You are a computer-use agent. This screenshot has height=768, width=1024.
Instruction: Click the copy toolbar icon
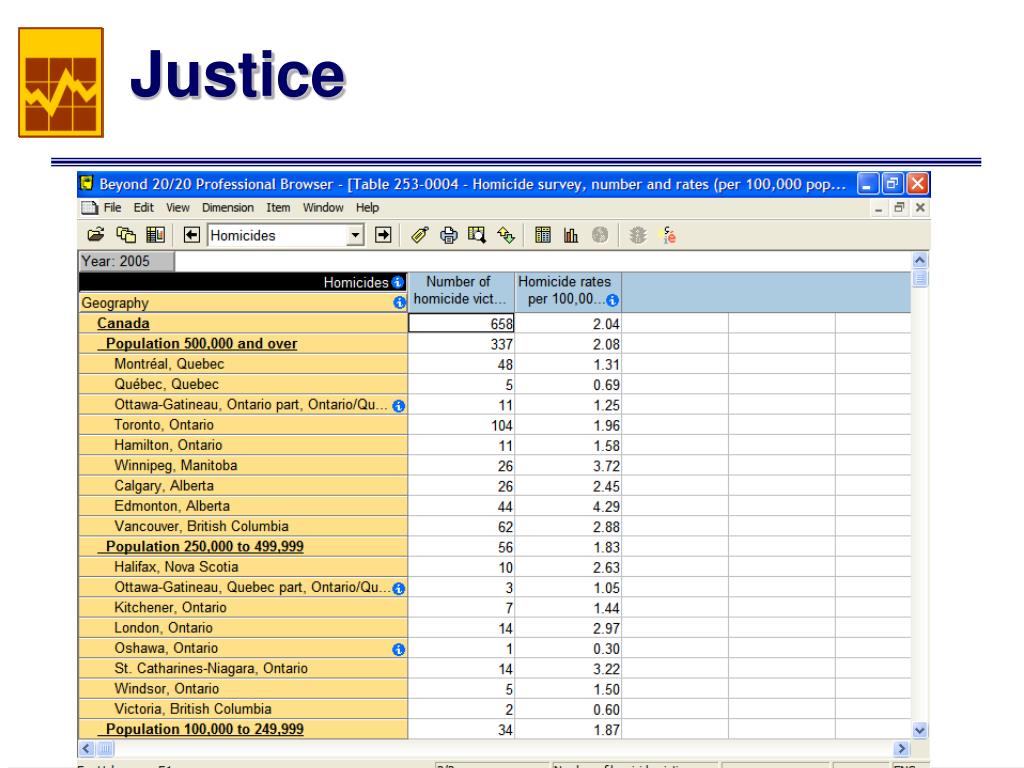tap(126, 235)
